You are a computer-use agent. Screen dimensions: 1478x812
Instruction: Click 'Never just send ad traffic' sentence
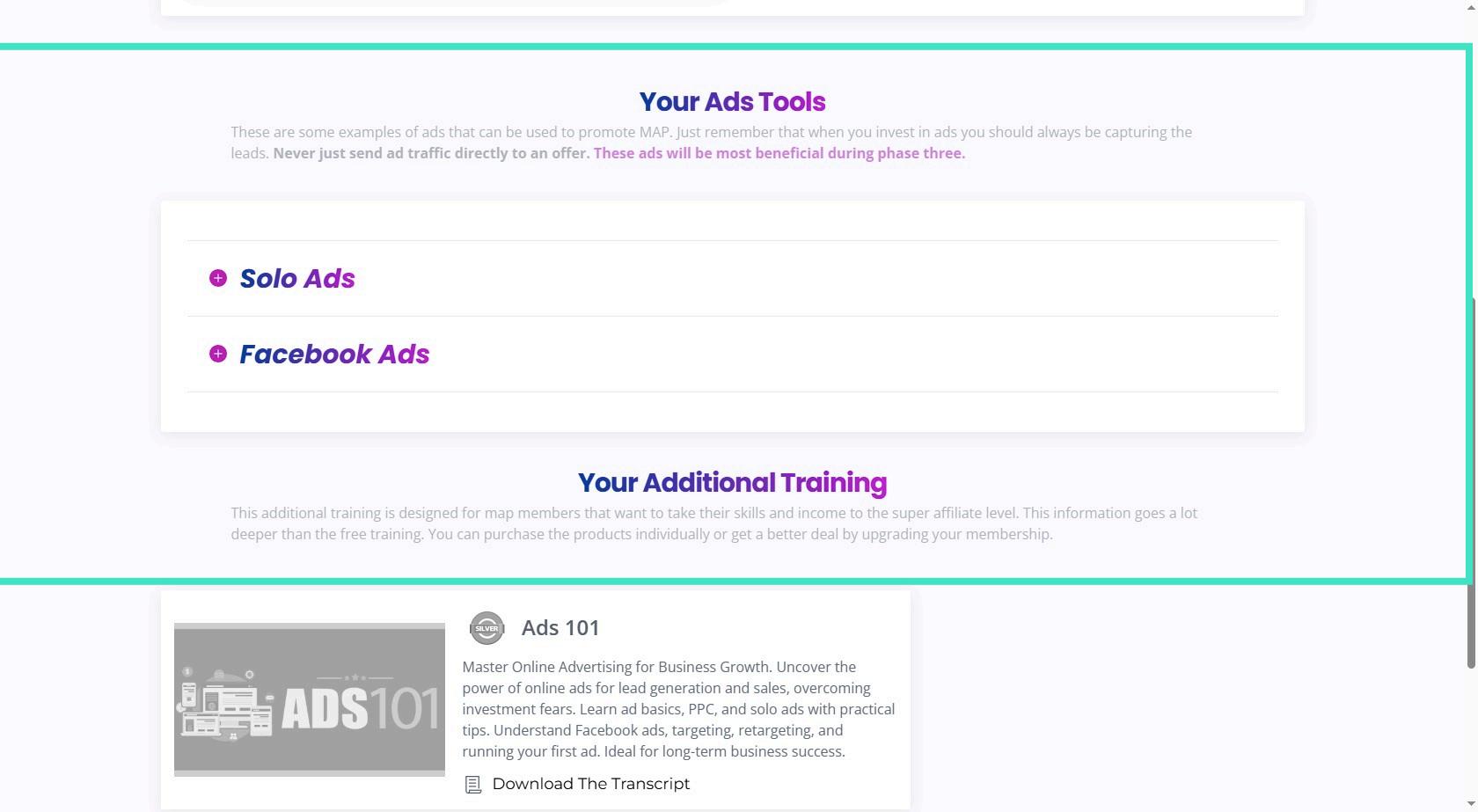tap(431, 153)
